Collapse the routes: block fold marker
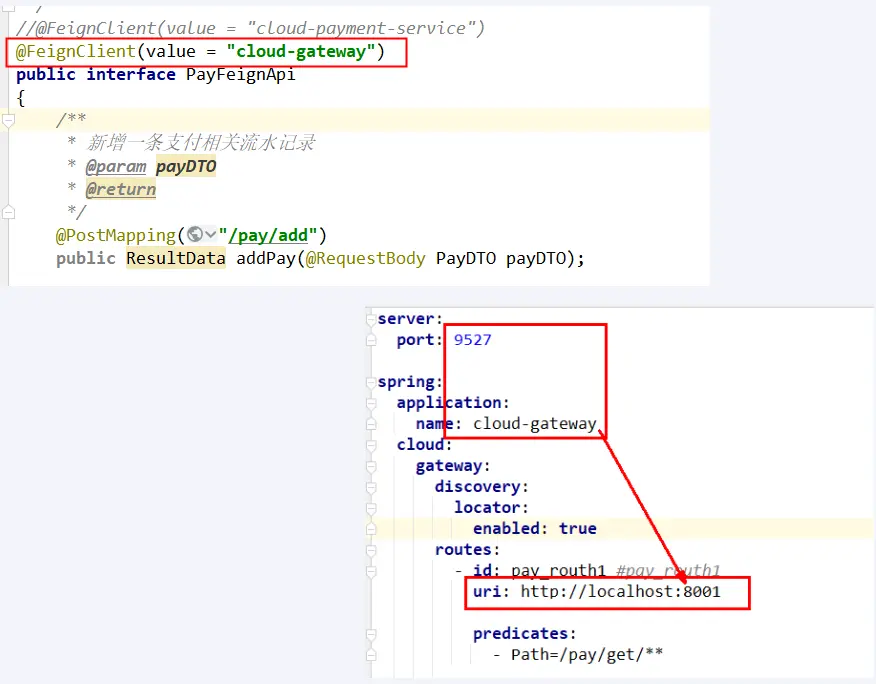Viewport: 876px width, 684px height. [371, 550]
